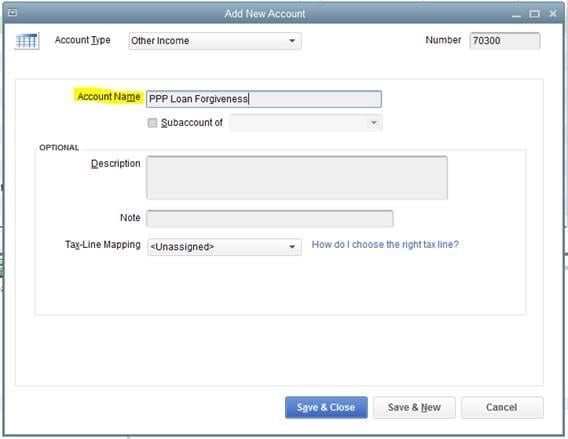Viewport: 568px width, 439px height.
Task: Expand the Subaccount of parent list
Action: [x=306, y=123]
